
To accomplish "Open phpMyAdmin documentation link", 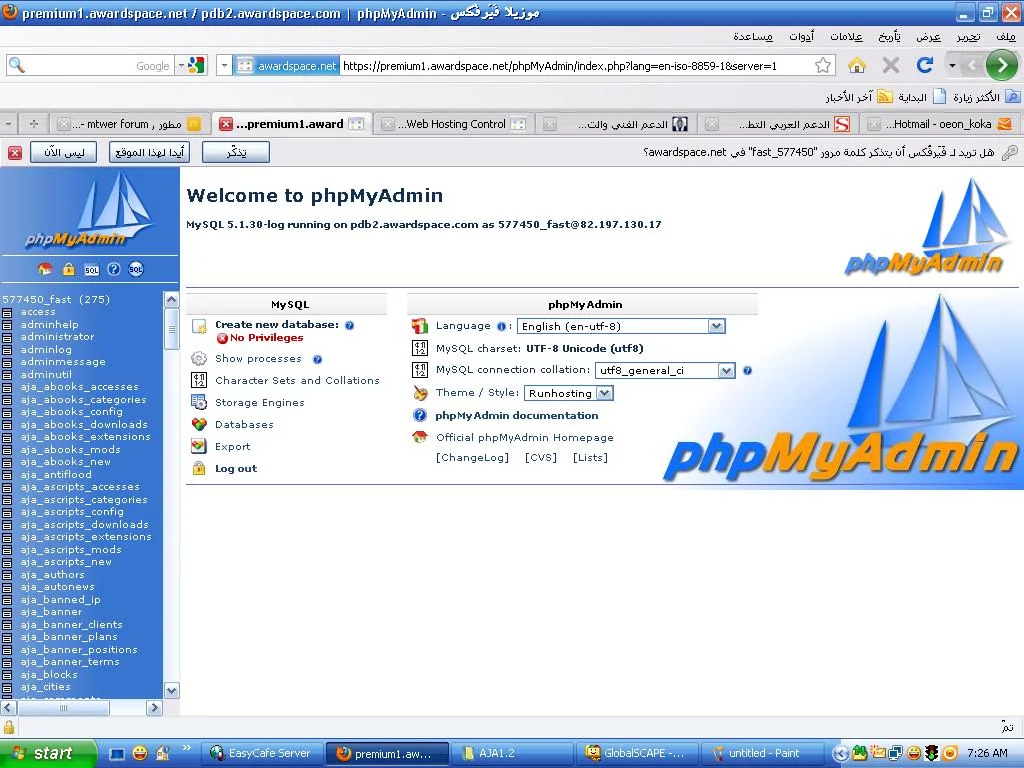I will pyautogui.click(x=516, y=415).
